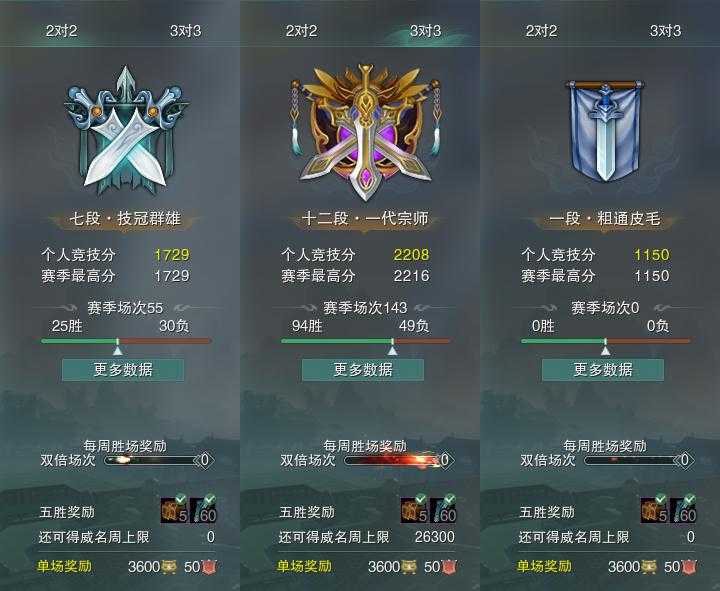Viewport: 720px width, 591px height.
Task: Click the golden 十二段·一代宗师 rank emblem
Action: [366, 133]
